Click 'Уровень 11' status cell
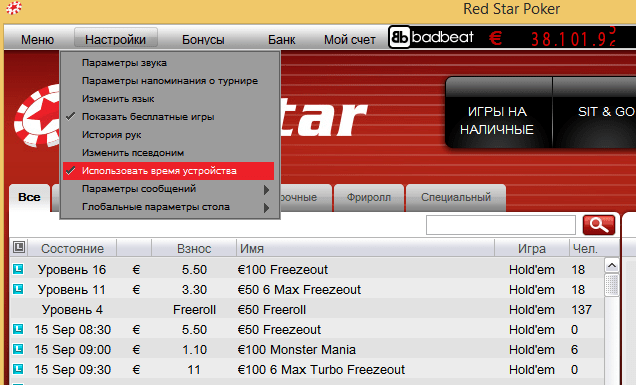This screenshot has height=385, width=636. pos(72,290)
